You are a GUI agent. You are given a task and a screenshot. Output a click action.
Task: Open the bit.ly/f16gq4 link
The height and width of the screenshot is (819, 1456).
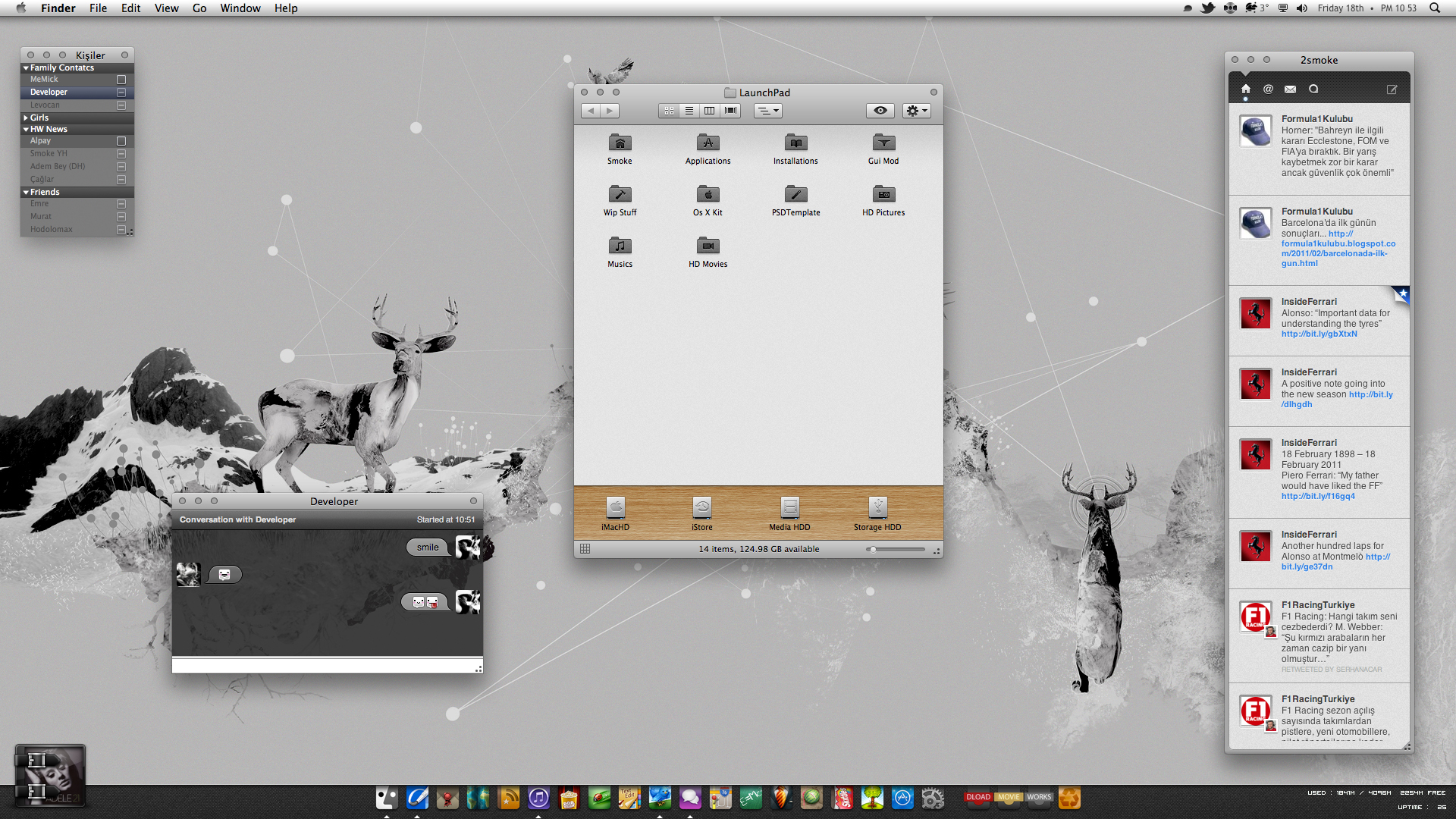[1317, 497]
